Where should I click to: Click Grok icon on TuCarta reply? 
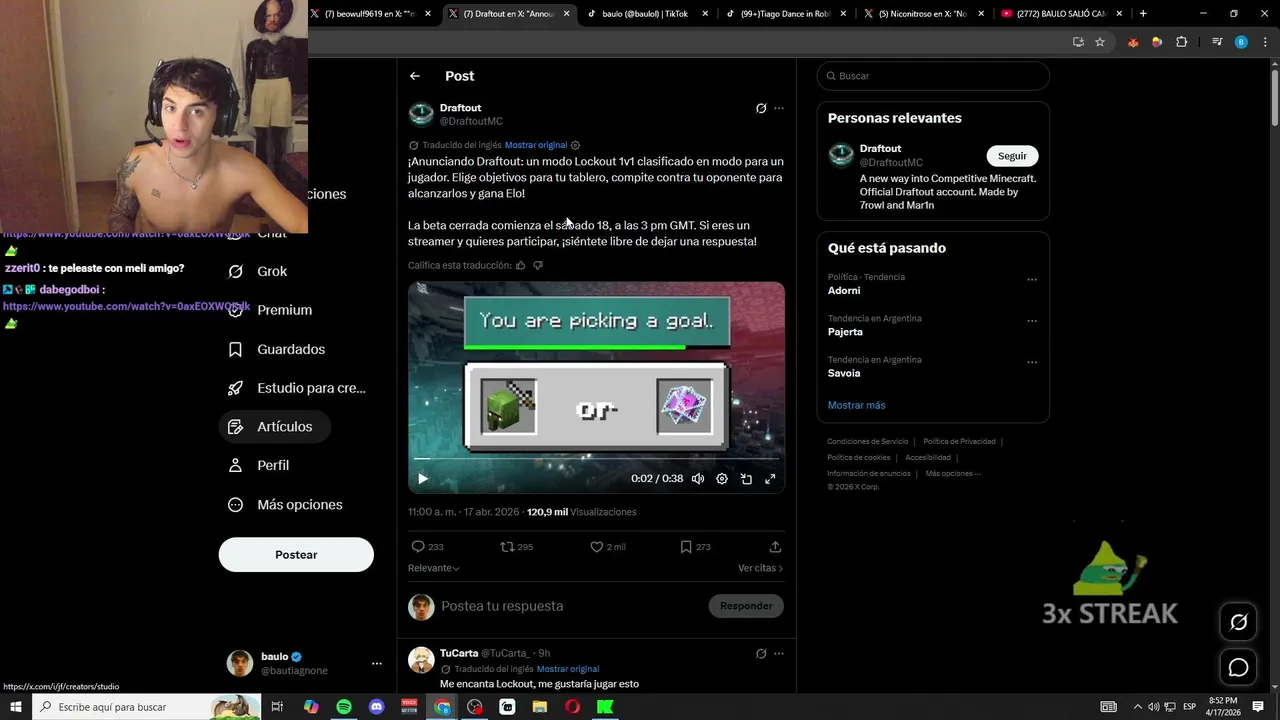pyautogui.click(x=761, y=654)
